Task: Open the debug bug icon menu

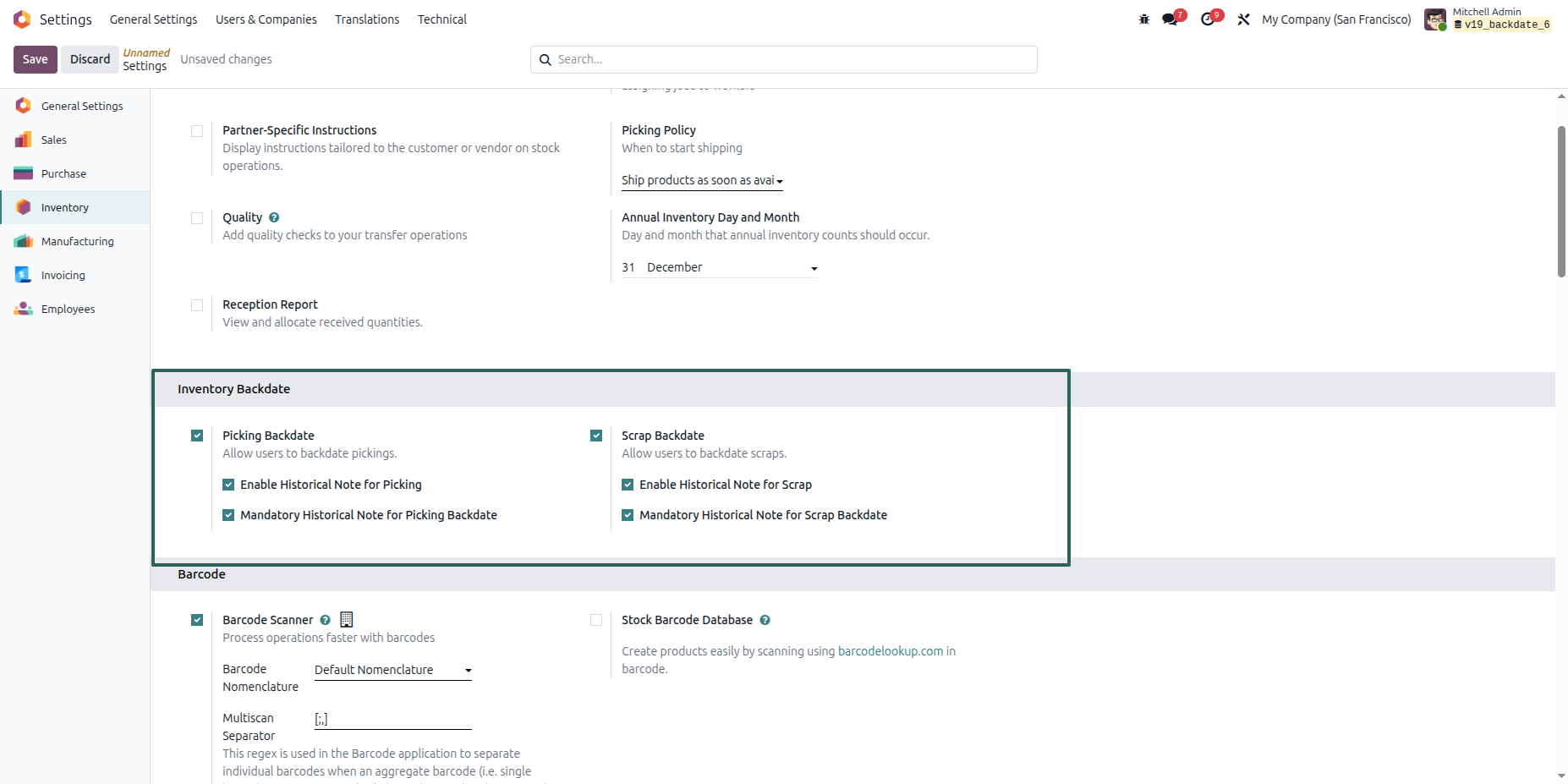Action: pos(1143,19)
